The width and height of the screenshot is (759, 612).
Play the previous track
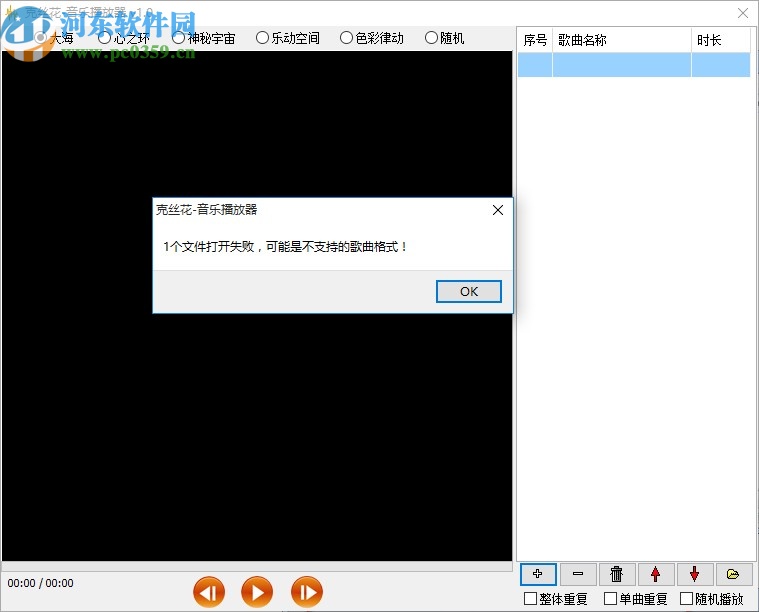click(209, 592)
